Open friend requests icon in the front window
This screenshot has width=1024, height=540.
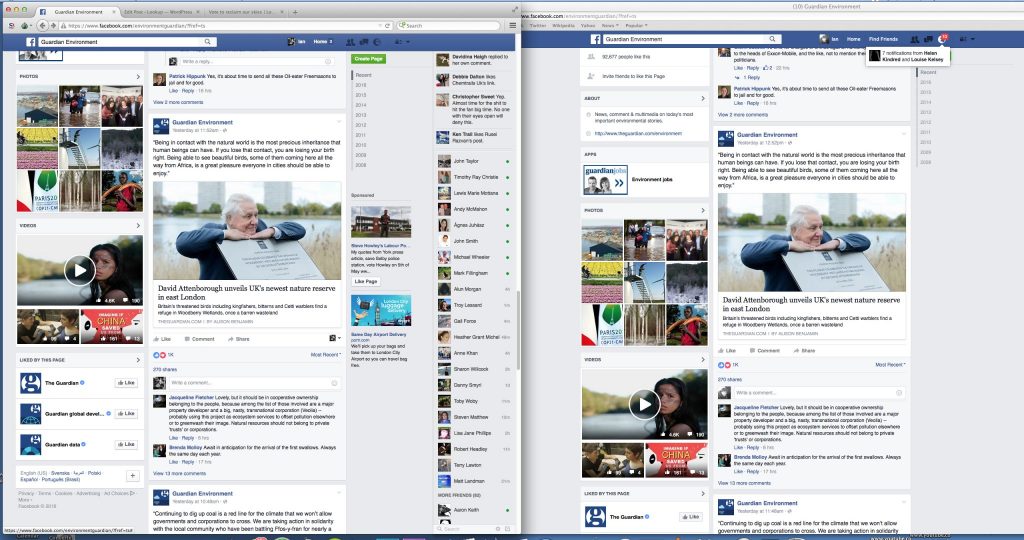click(x=350, y=42)
